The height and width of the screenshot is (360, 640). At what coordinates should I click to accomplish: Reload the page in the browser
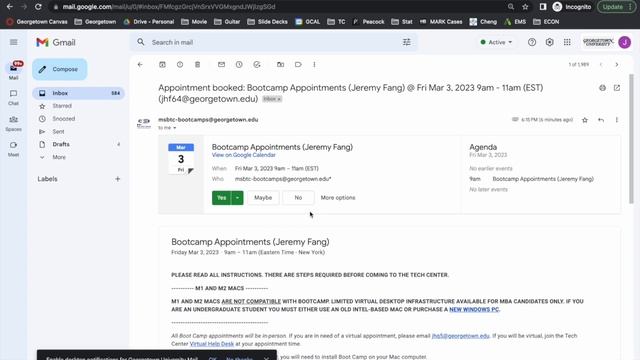pos(38,7)
